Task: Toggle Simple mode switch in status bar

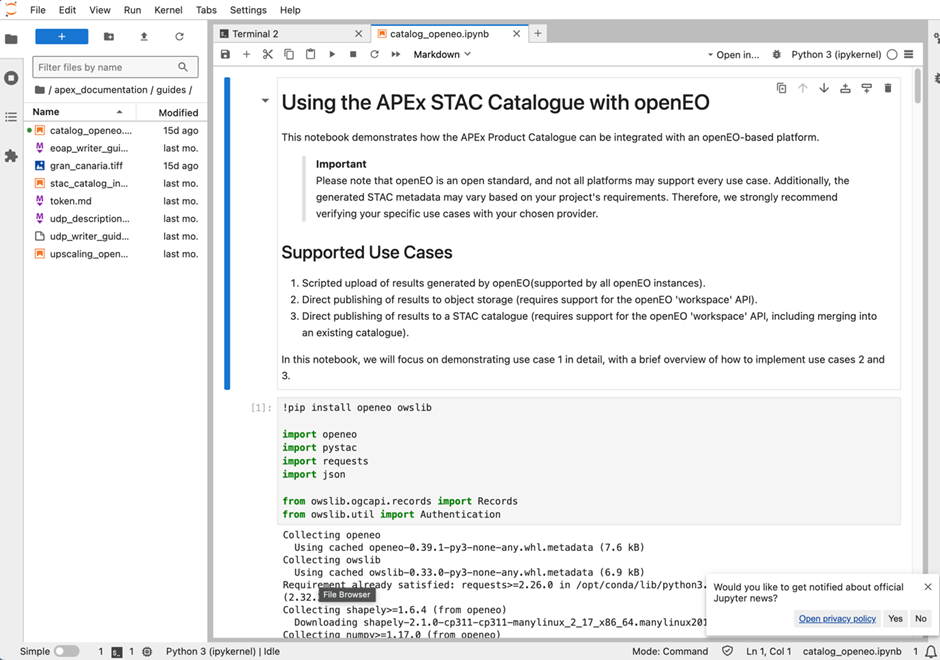Action: tap(67, 651)
